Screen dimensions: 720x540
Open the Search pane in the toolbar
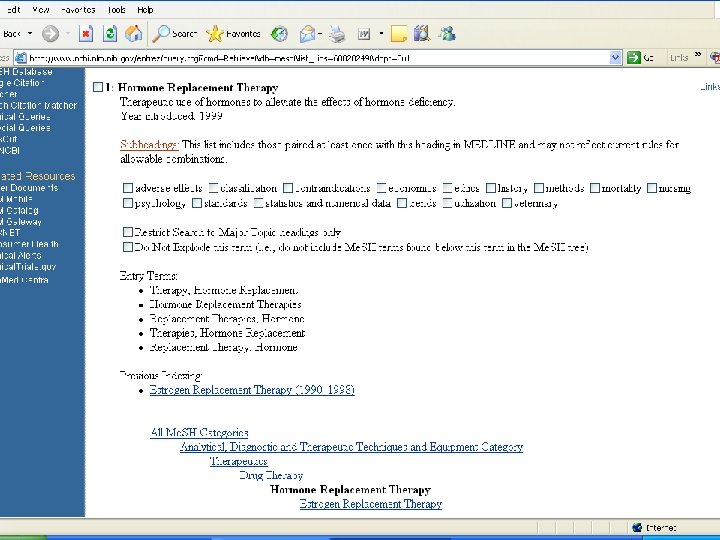coord(174,34)
